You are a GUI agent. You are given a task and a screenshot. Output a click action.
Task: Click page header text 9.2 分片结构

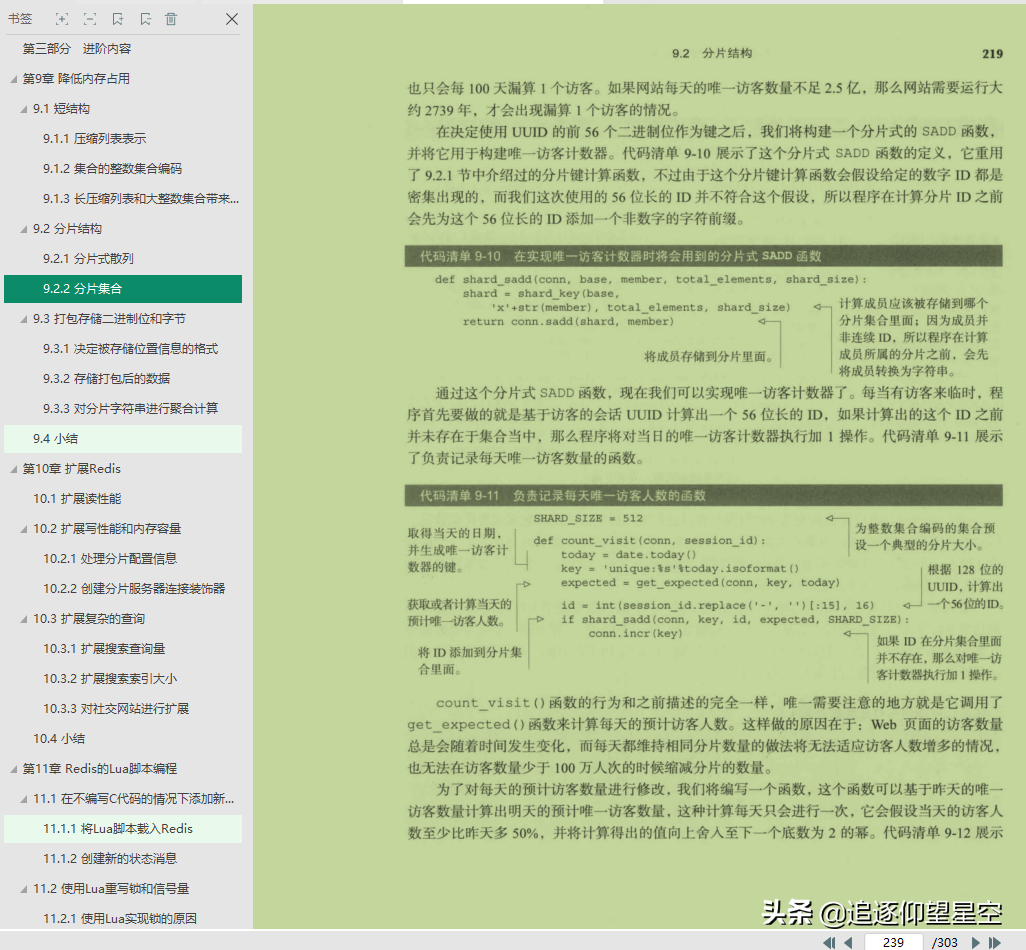(x=712, y=54)
